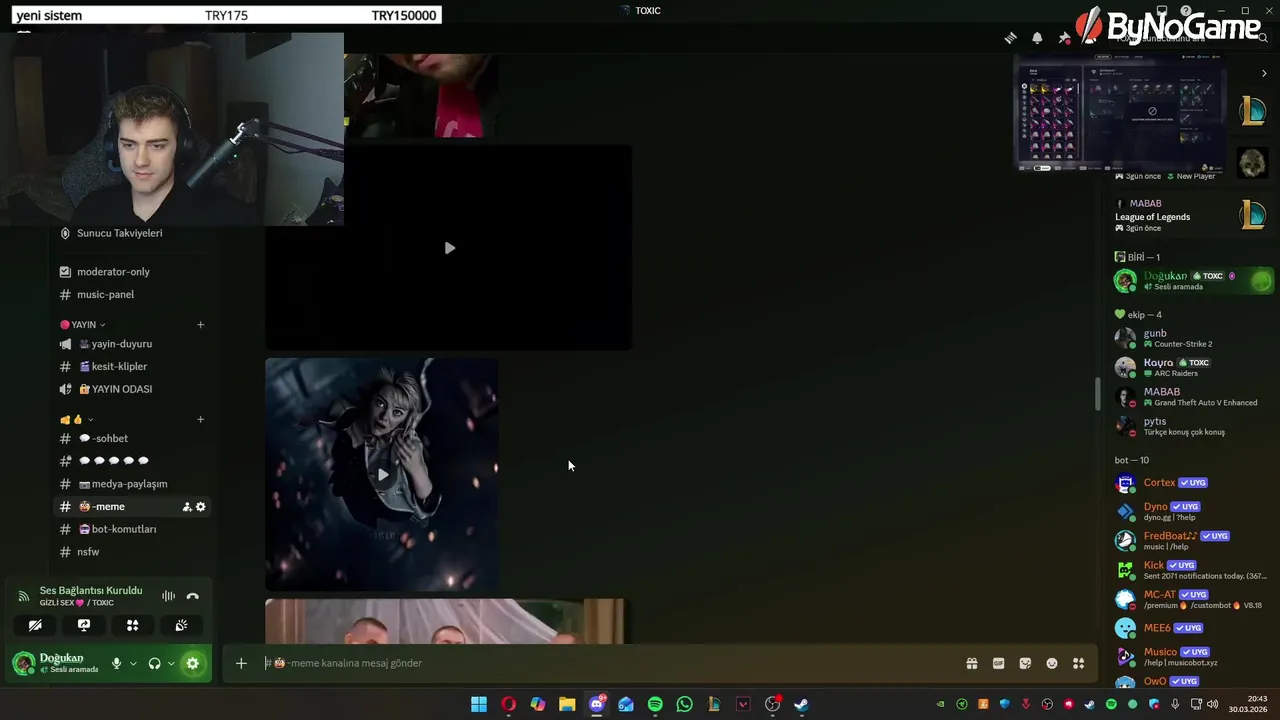This screenshot has width=1280, height=720.
Task: Open notification settings bell
Action: [x=1037, y=38]
